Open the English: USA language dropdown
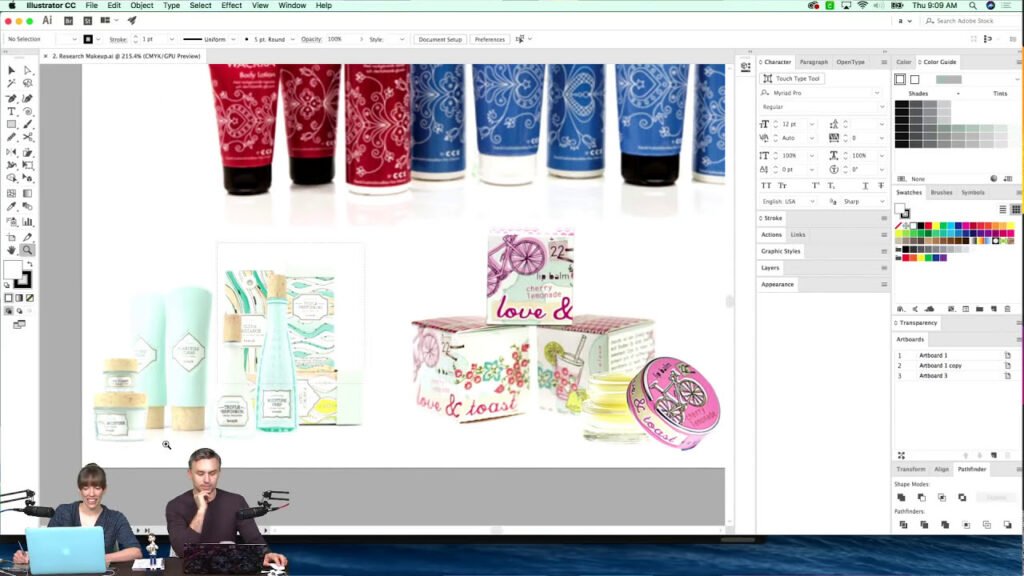 click(x=812, y=202)
